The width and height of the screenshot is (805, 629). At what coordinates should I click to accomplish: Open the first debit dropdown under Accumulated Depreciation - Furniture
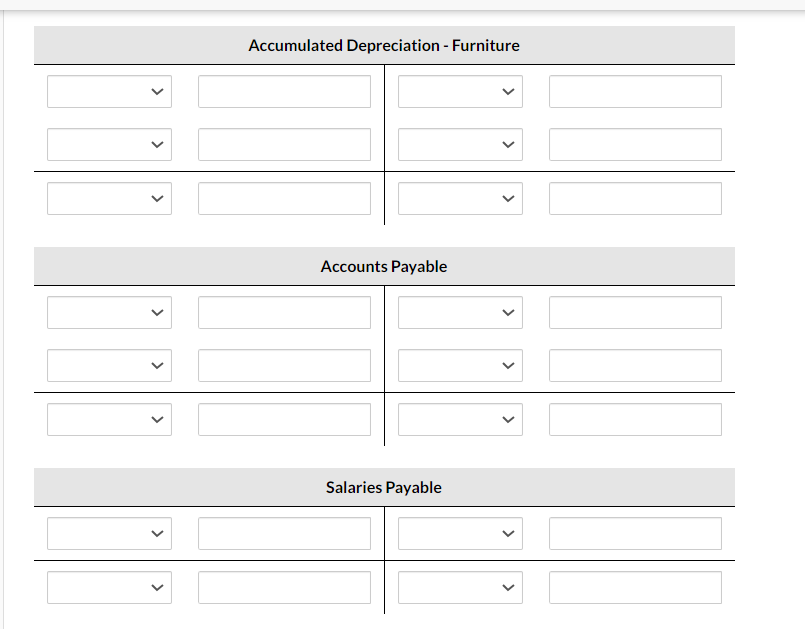(x=109, y=91)
